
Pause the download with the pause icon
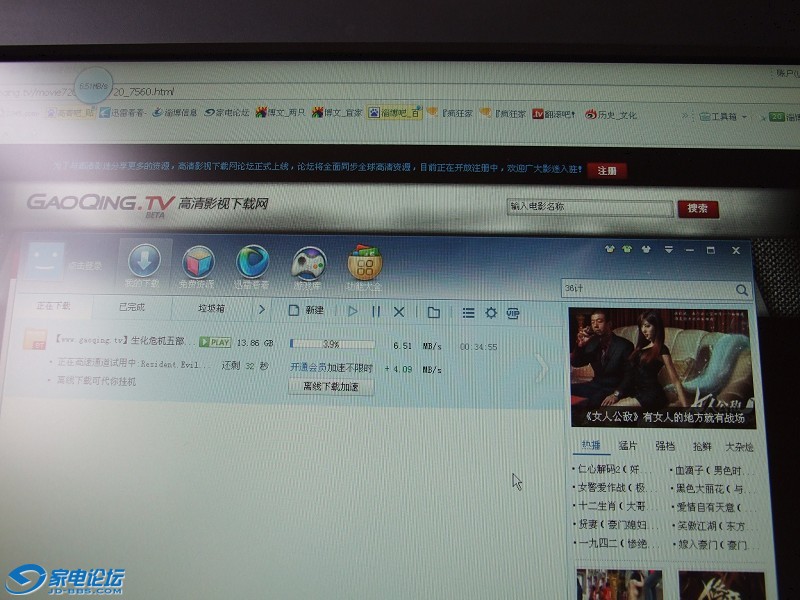376,312
